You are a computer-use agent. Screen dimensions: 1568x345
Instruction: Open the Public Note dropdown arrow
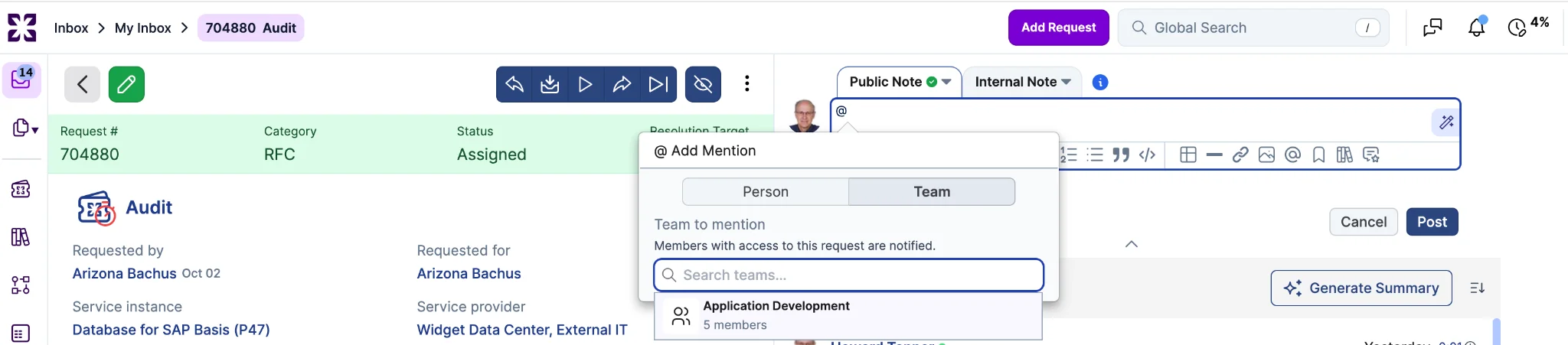[x=946, y=82]
